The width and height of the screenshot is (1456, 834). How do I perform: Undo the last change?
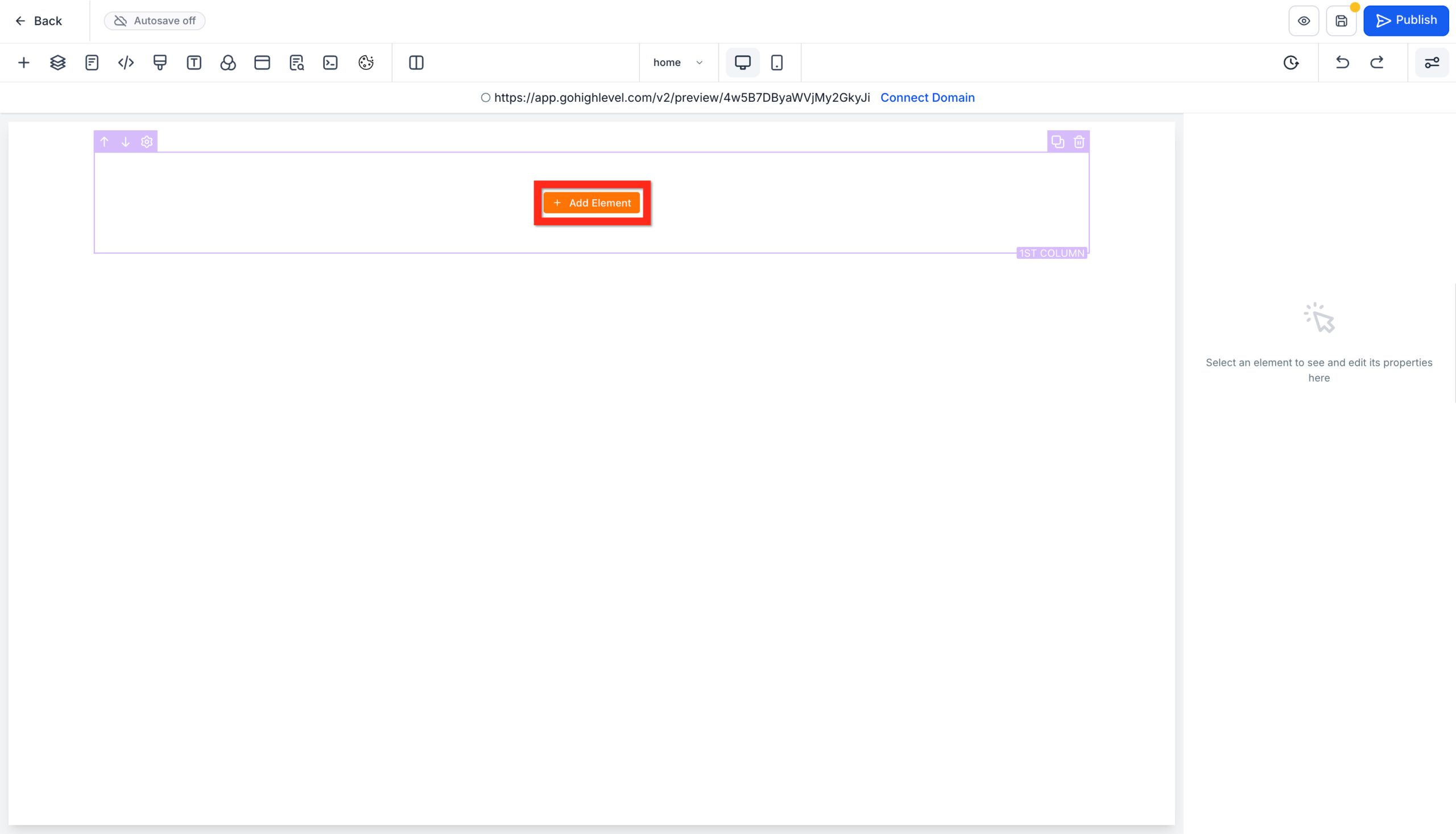[1342, 63]
